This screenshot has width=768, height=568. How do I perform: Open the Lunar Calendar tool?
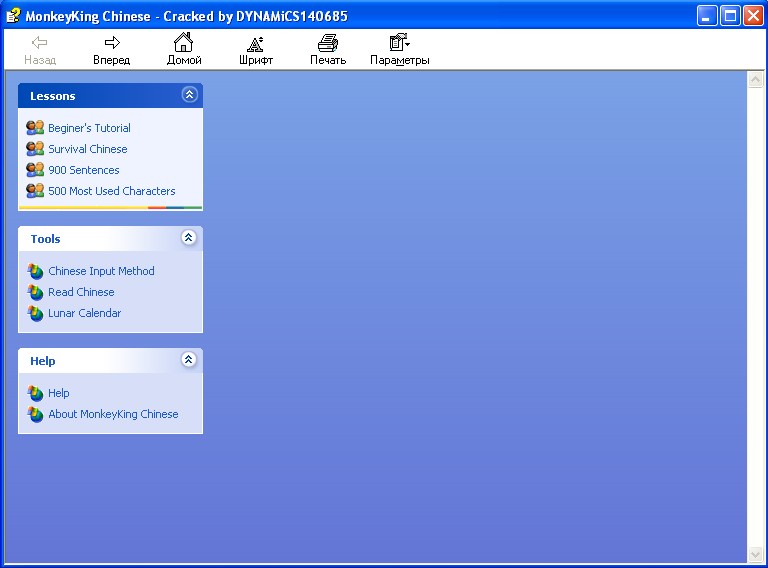pyautogui.click(x=84, y=313)
